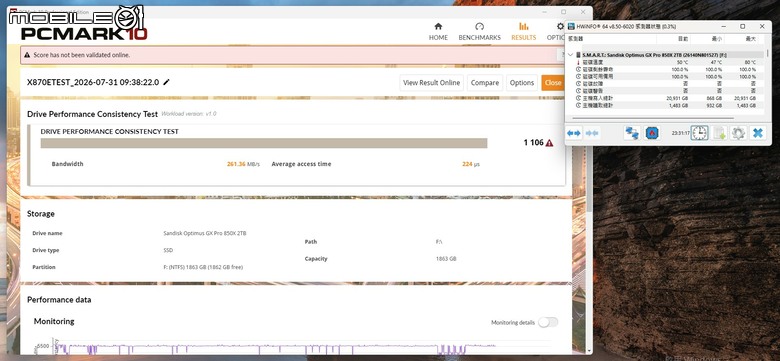Click the Workload version: v1.0 label
The height and width of the screenshot is (361, 780).
tap(189, 114)
